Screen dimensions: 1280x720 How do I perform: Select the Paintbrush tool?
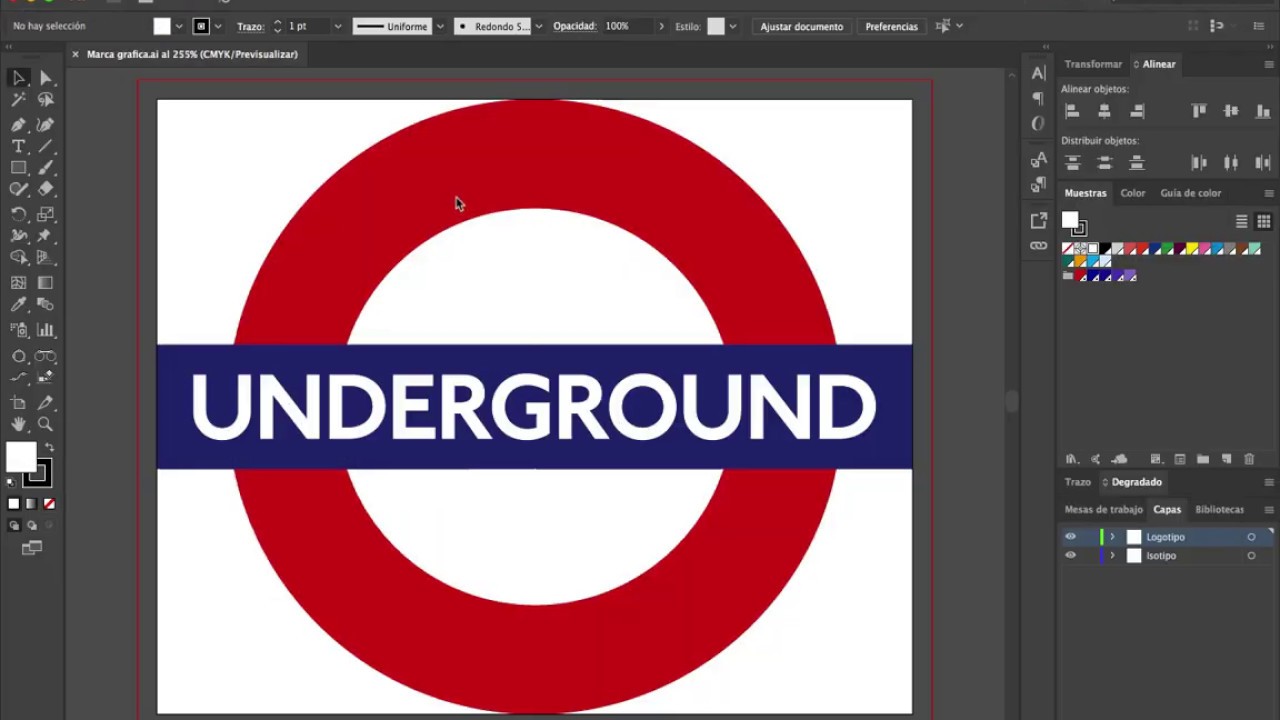pos(45,168)
